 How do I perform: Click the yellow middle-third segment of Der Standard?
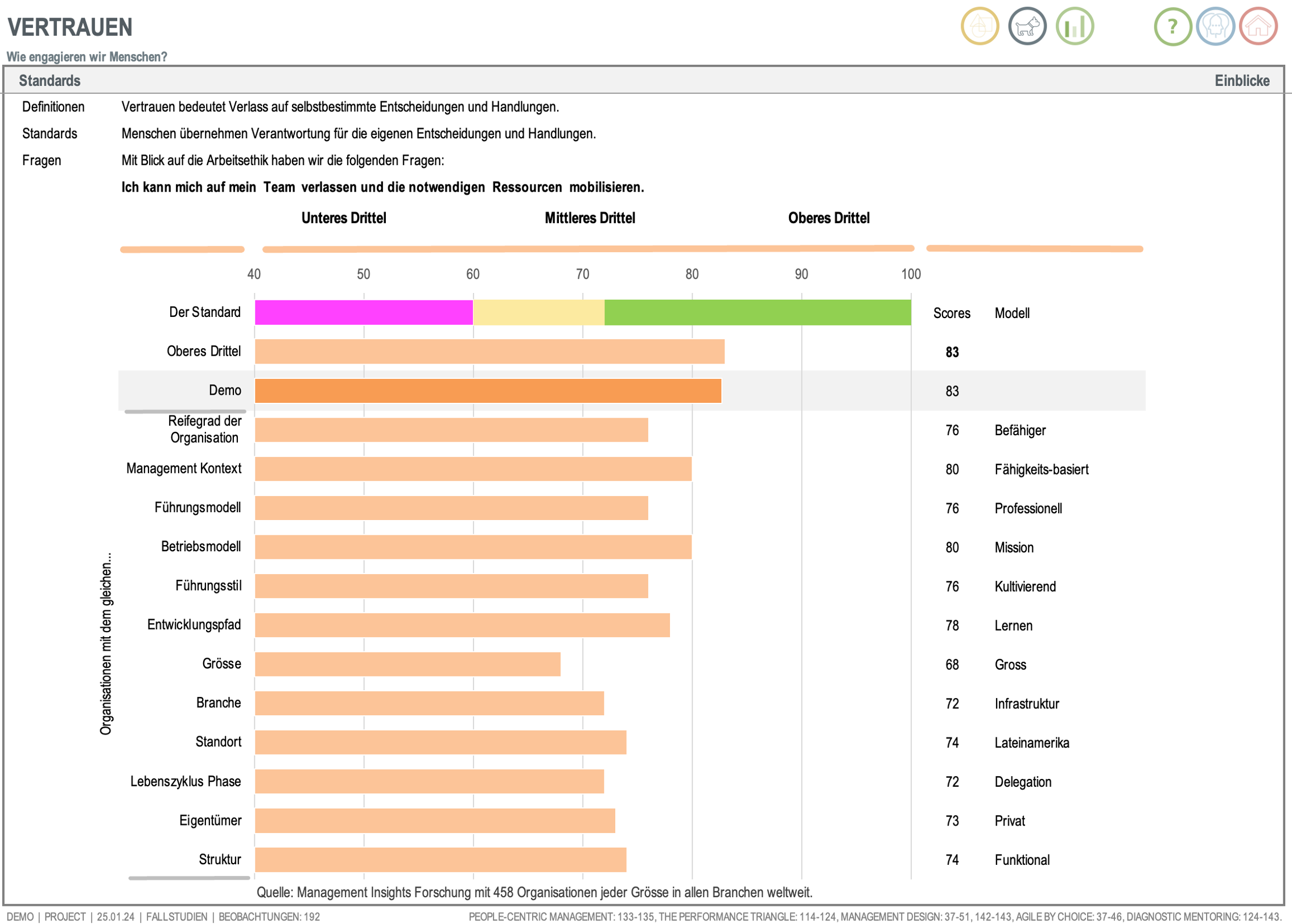pos(538,312)
